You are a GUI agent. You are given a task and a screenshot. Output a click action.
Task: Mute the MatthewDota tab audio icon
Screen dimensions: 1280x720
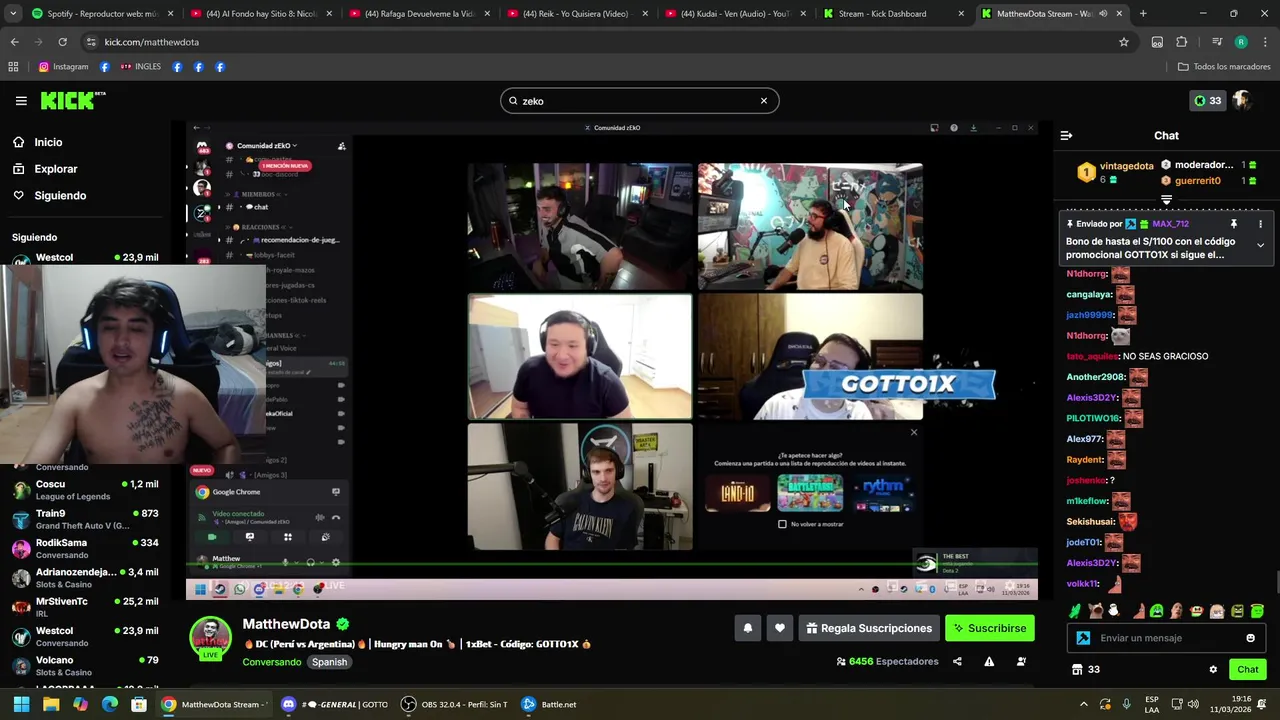tap(1103, 14)
